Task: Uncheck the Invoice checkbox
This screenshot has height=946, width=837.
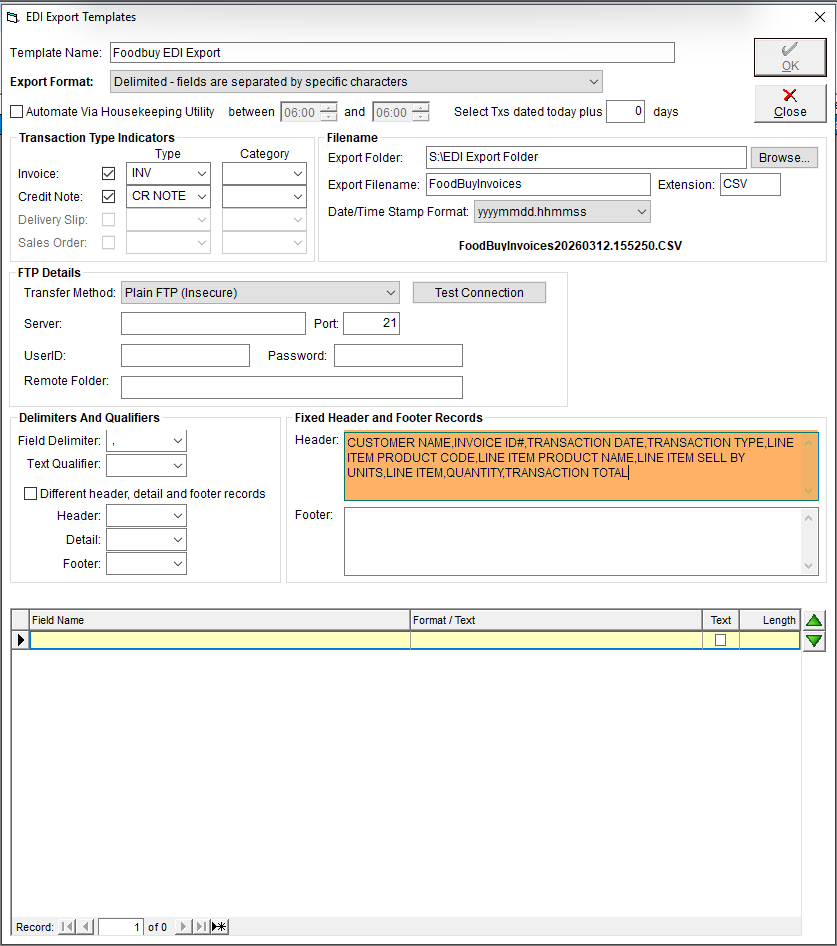Action: (109, 174)
